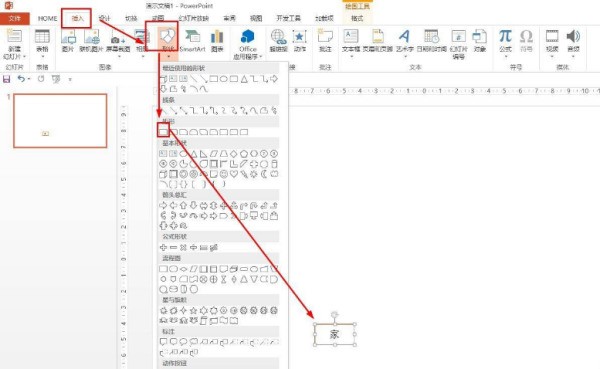Choose the diamond in basic shapes
Image resolution: width=600 pixels, height=369 pixels.
tap(234, 154)
